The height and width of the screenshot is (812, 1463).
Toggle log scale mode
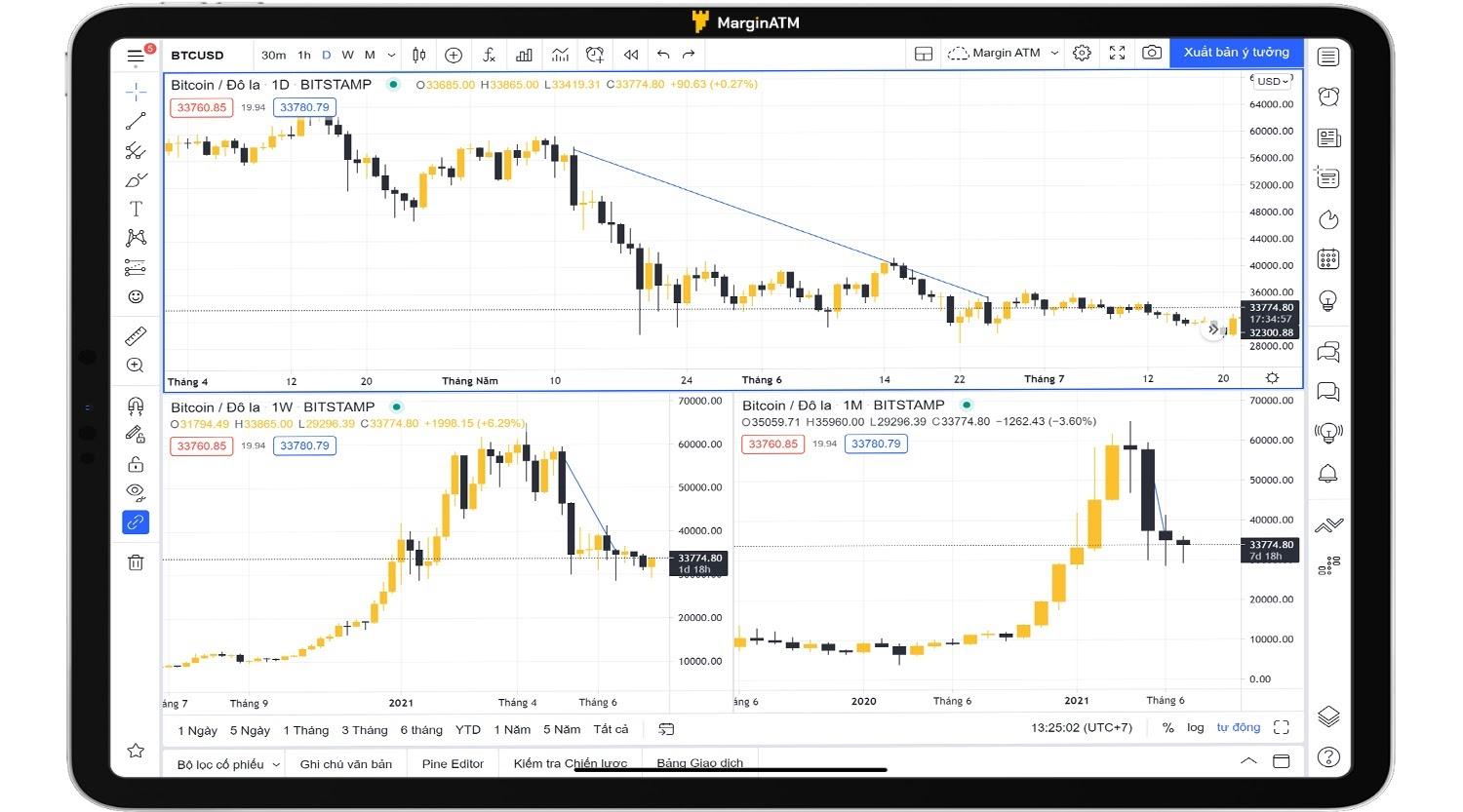pyautogui.click(x=1196, y=728)
